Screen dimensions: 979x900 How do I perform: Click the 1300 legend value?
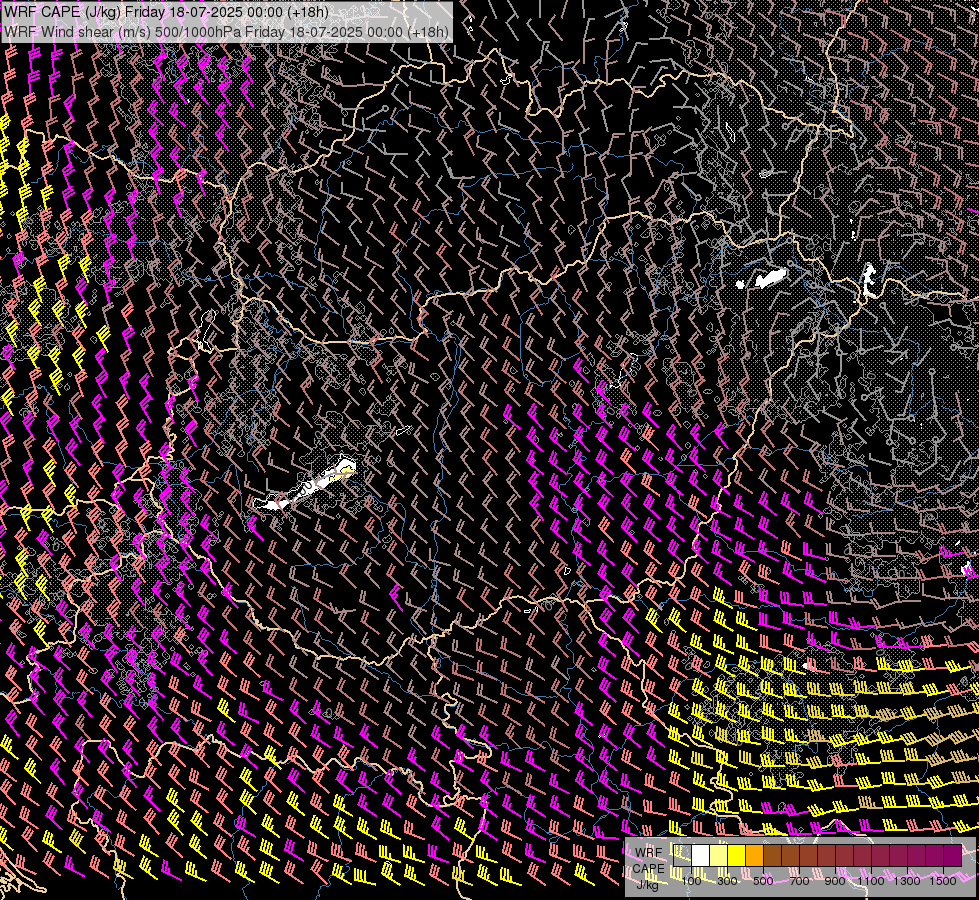(907, 881)
